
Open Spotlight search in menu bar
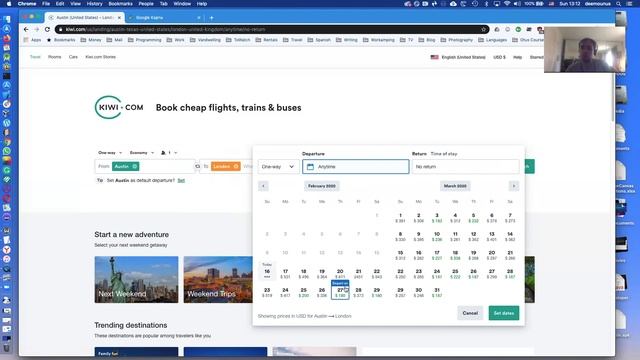click(619, 4)
